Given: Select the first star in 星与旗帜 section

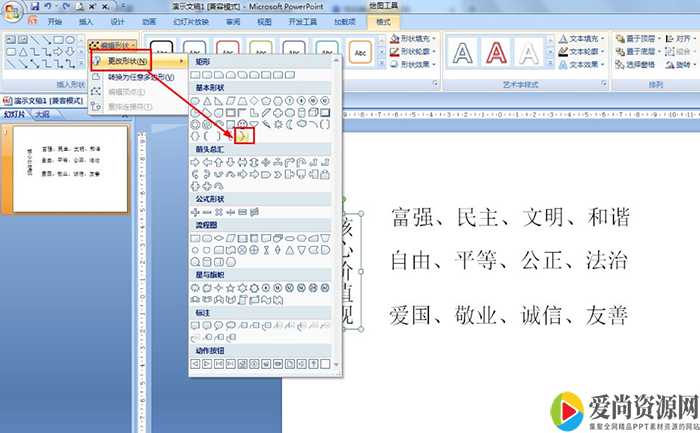Looking at the screenshot, I should pyautogui.click(x=195, y=289).
